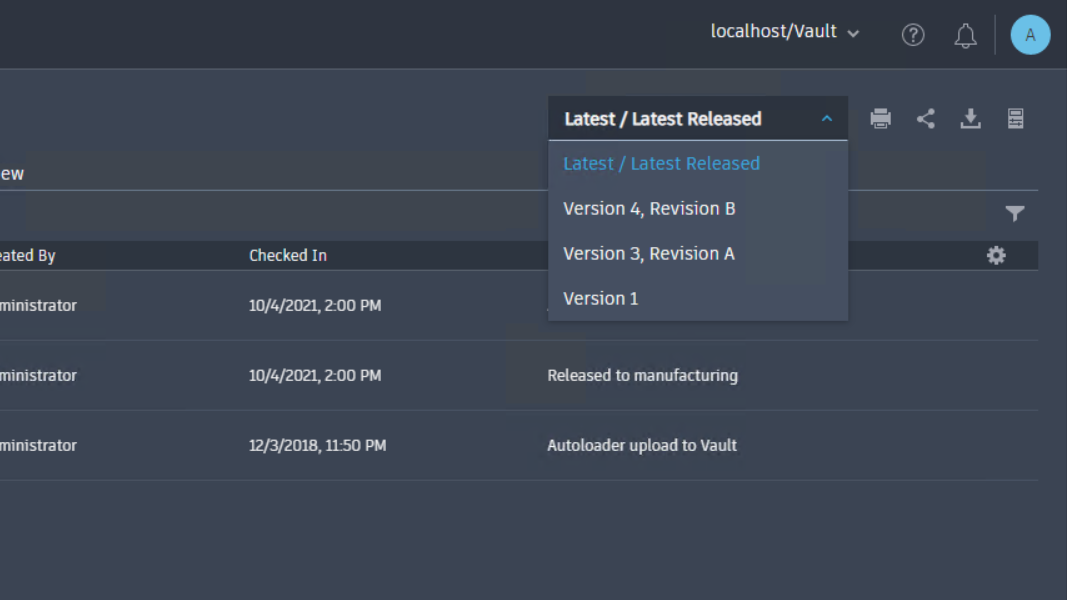Sort by the Created By column
Viewport: 1067px width, 600px height.
27,256
